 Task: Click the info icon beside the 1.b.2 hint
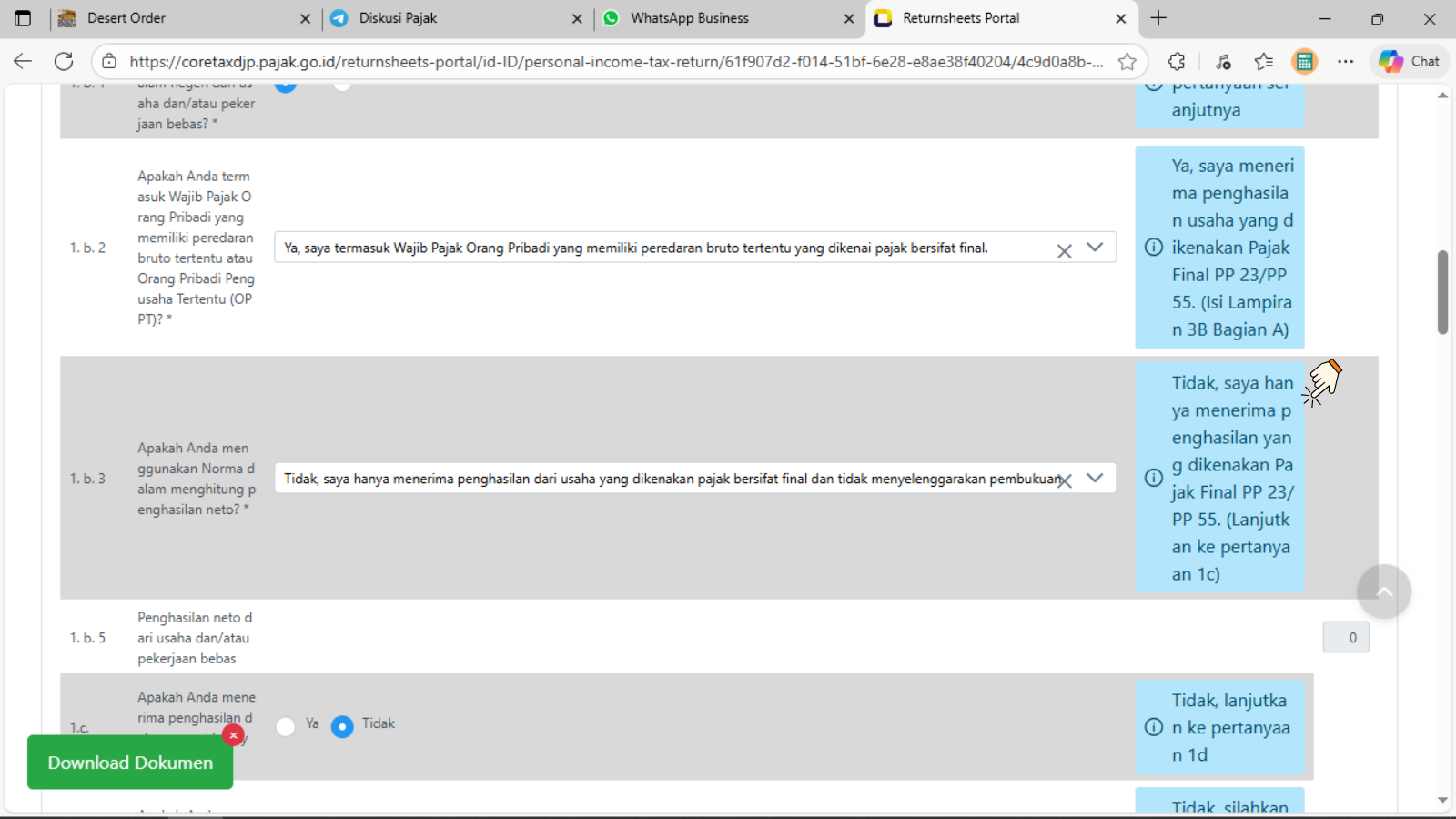pos(1153,248)
